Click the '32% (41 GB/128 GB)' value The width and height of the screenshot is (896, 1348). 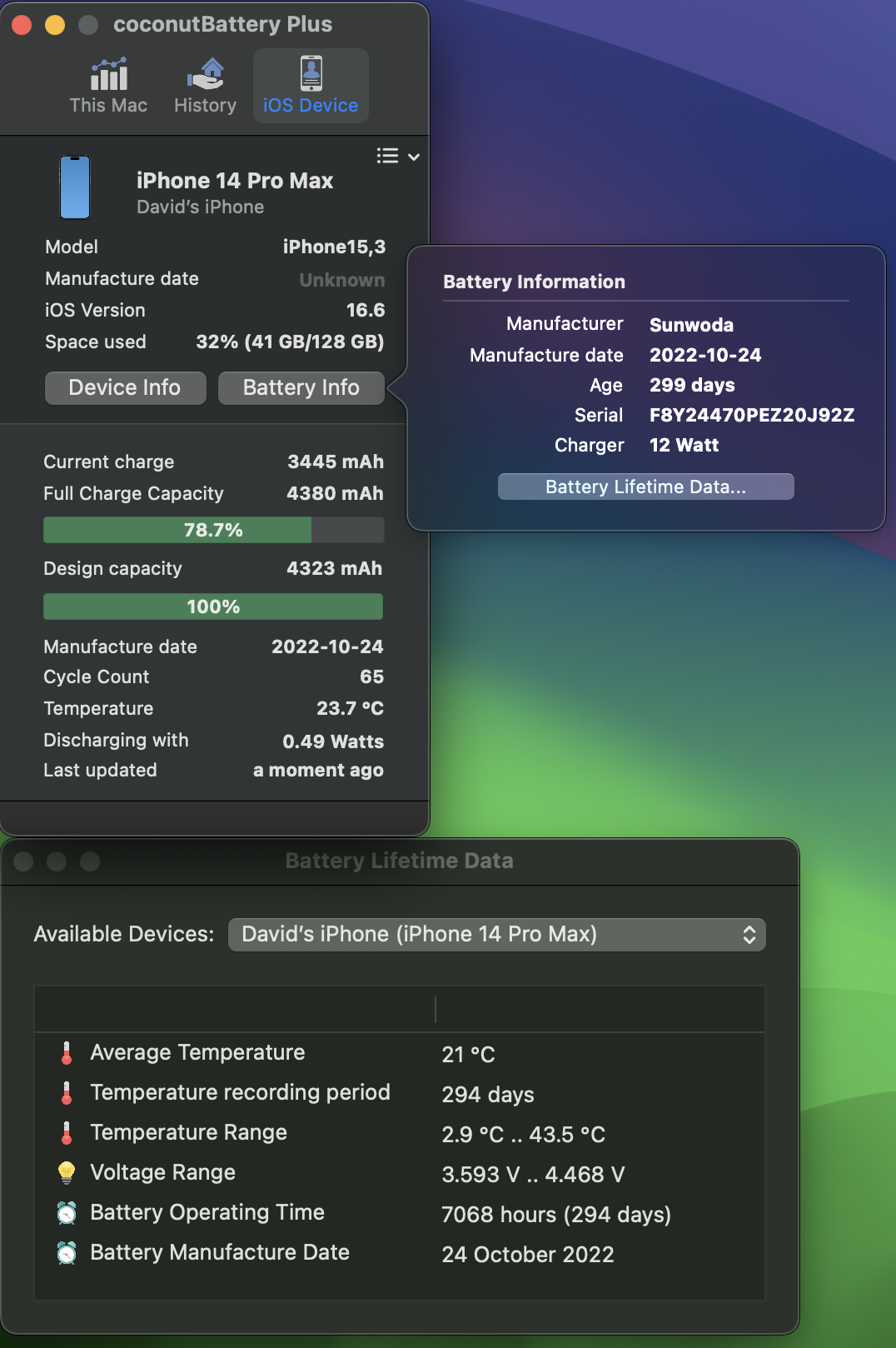coord(290,342)
